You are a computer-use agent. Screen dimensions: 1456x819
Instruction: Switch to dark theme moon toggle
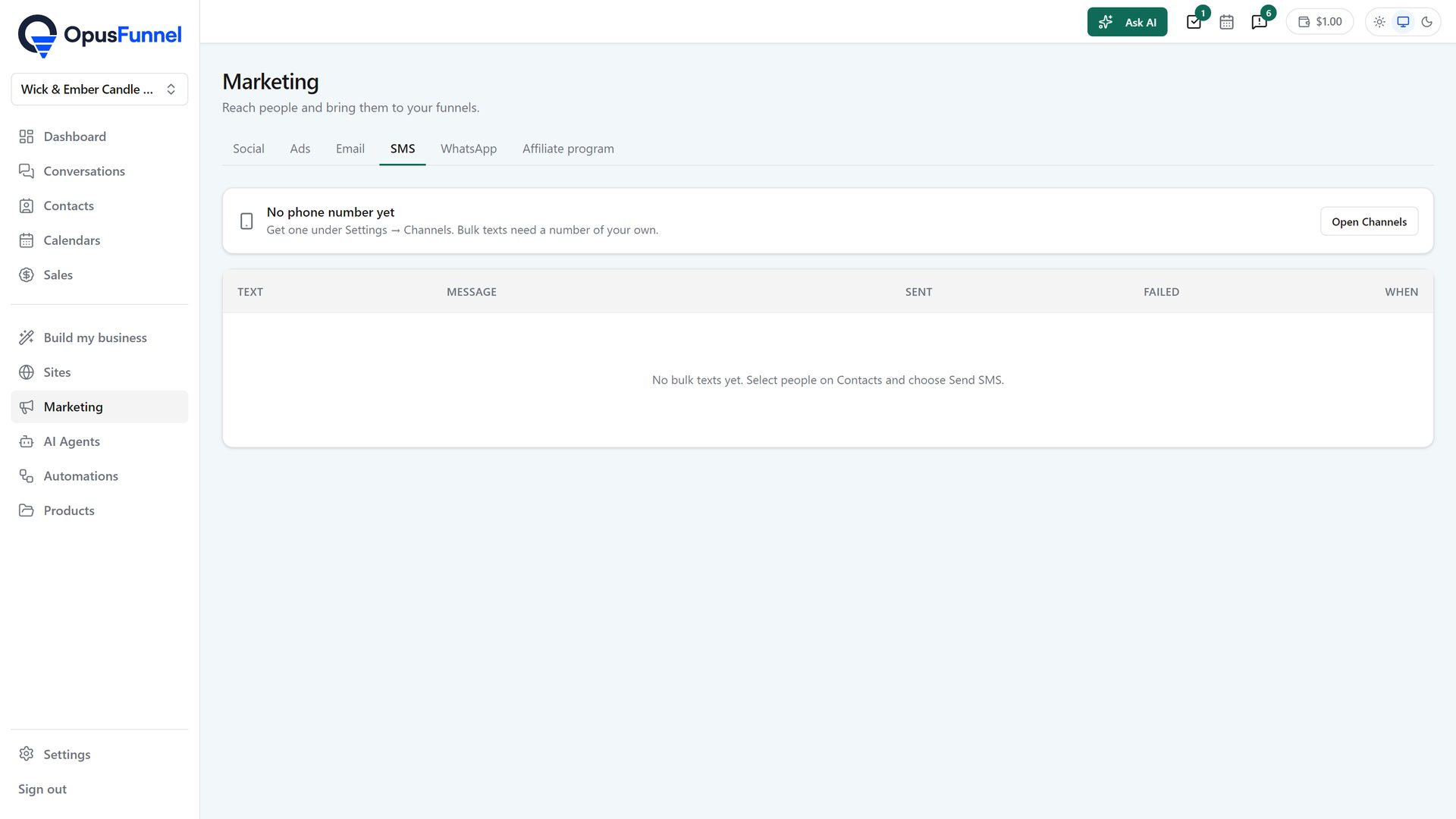[1426, 22]
